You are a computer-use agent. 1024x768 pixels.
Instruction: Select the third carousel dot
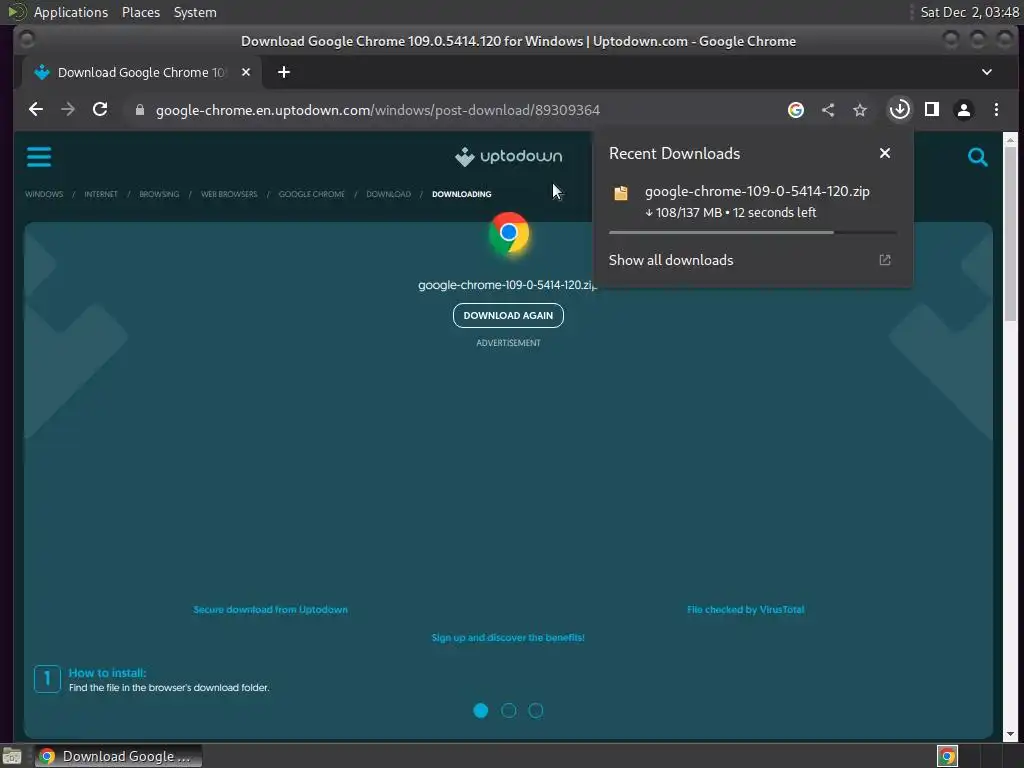point(536,711)
